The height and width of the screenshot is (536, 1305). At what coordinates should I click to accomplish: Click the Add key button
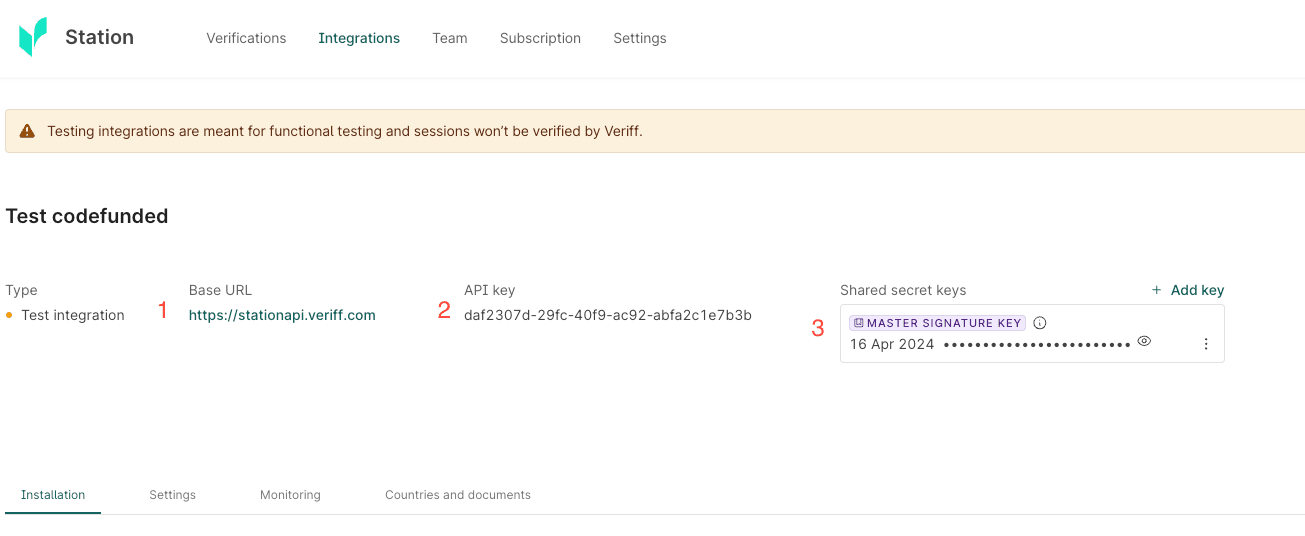[x=1188, y=290]
